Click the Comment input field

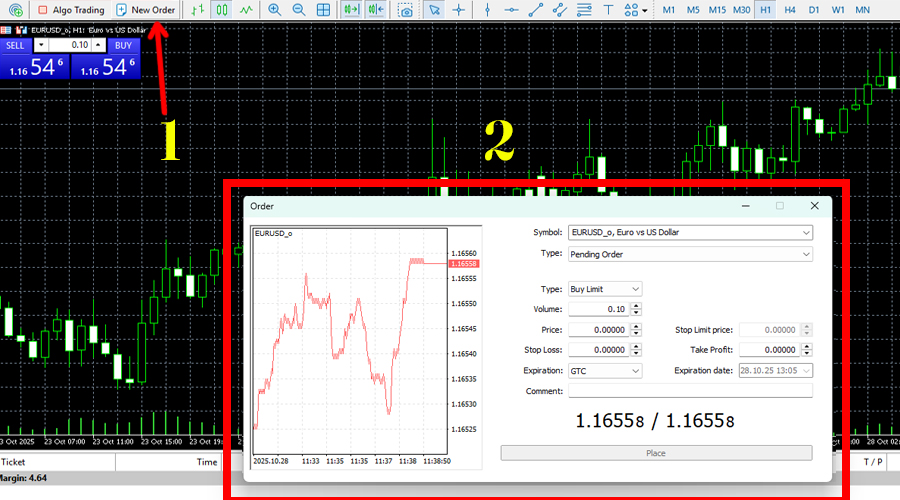click(x=689, y=391)
